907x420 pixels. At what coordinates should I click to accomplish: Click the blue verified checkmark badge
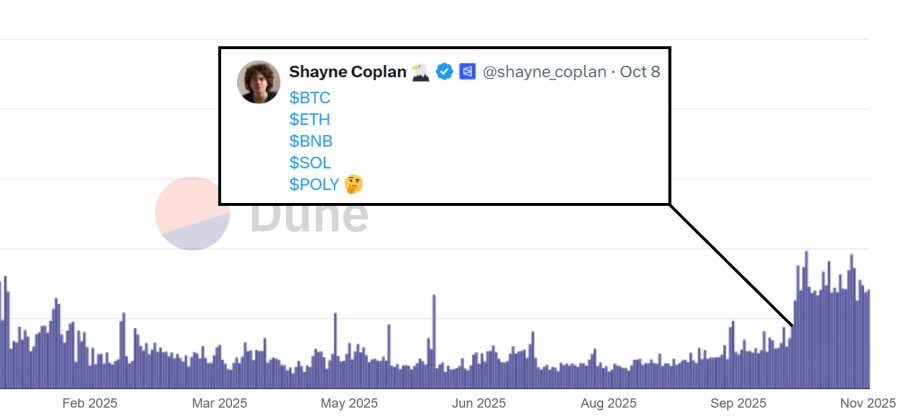pos(444,72)
